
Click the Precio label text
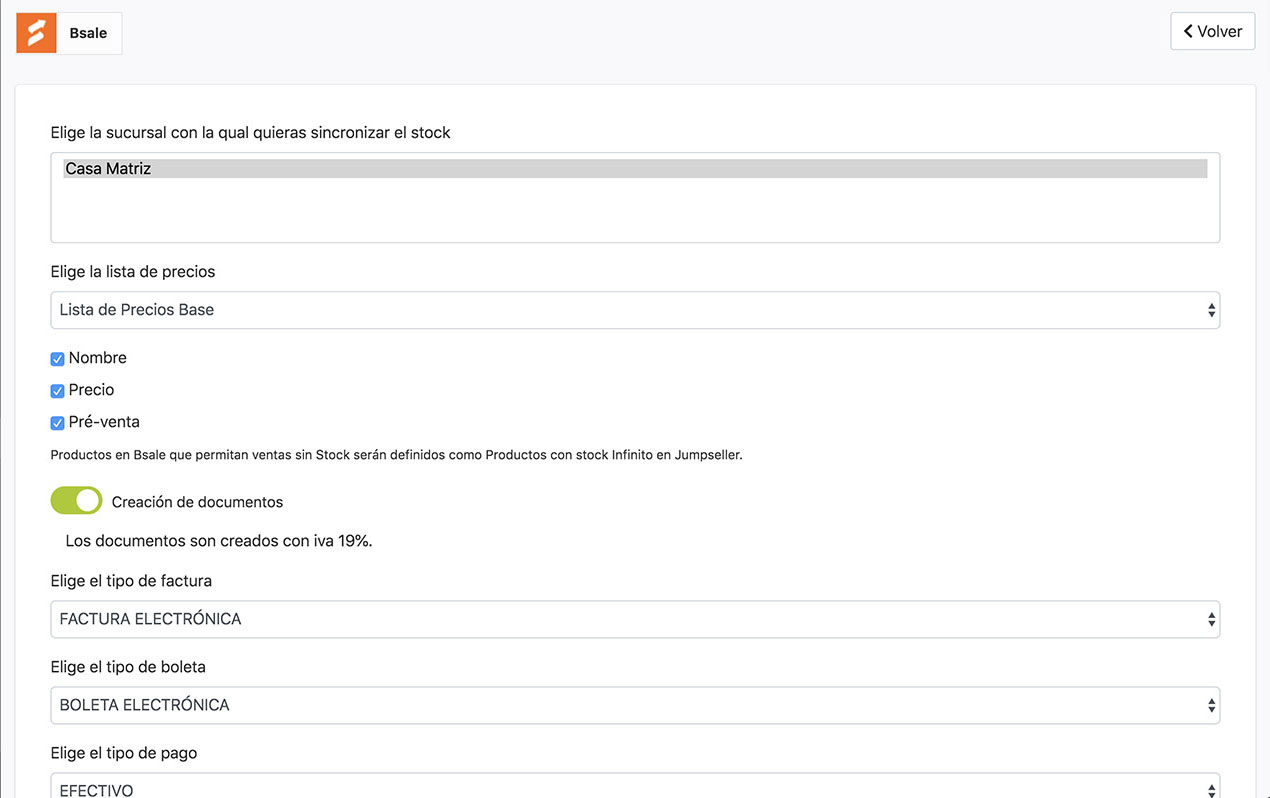click(x=92, y=390)
